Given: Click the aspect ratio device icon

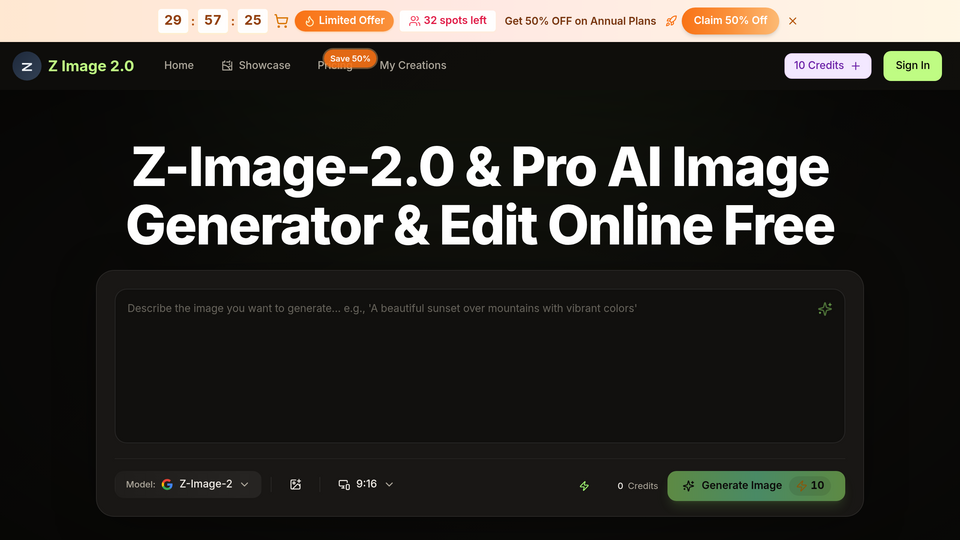Looking at the screenshot, I should (344, 484).
